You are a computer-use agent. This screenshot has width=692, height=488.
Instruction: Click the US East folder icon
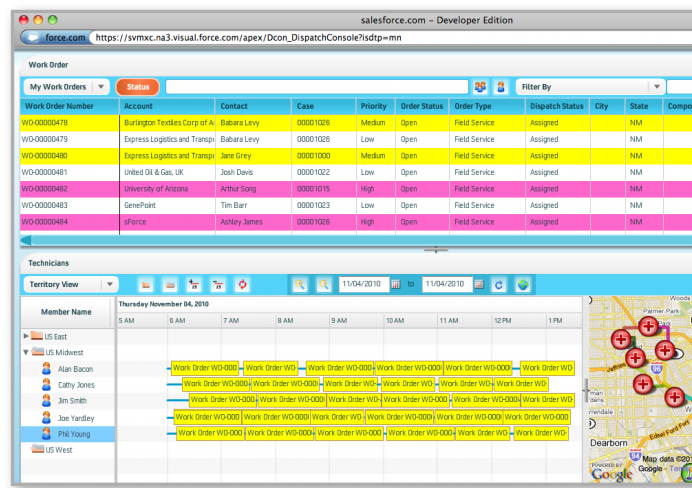37,336
